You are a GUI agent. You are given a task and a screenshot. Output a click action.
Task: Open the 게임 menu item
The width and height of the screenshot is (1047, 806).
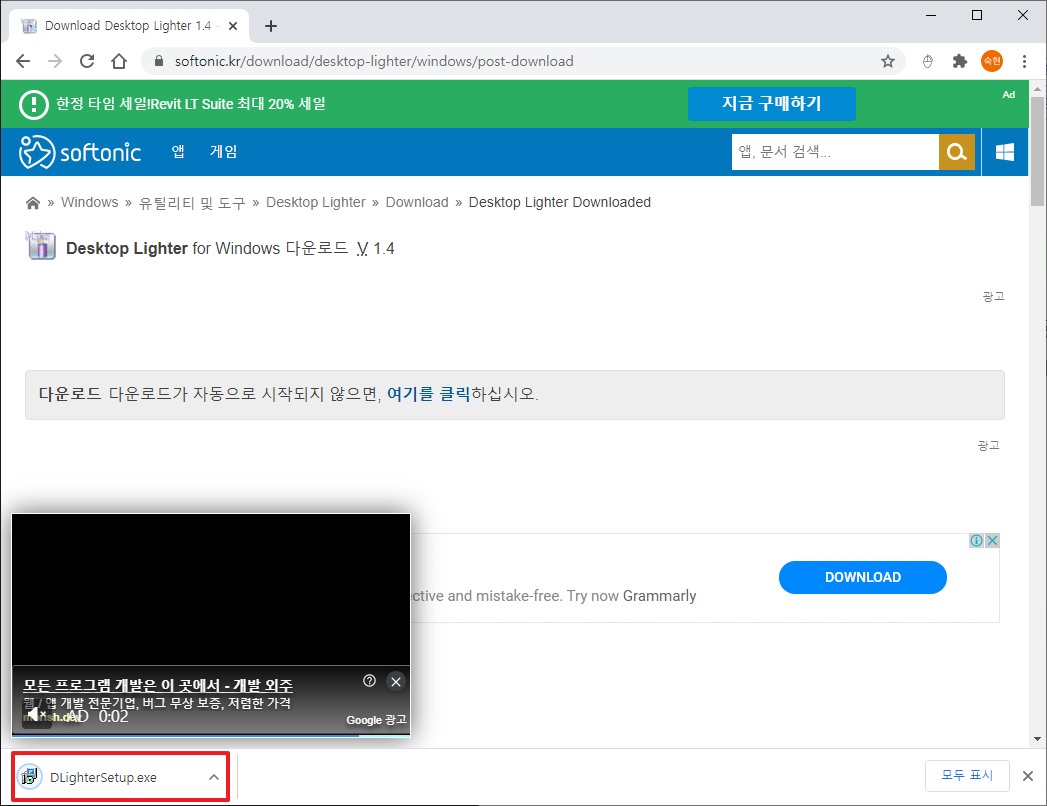(223, 152)
